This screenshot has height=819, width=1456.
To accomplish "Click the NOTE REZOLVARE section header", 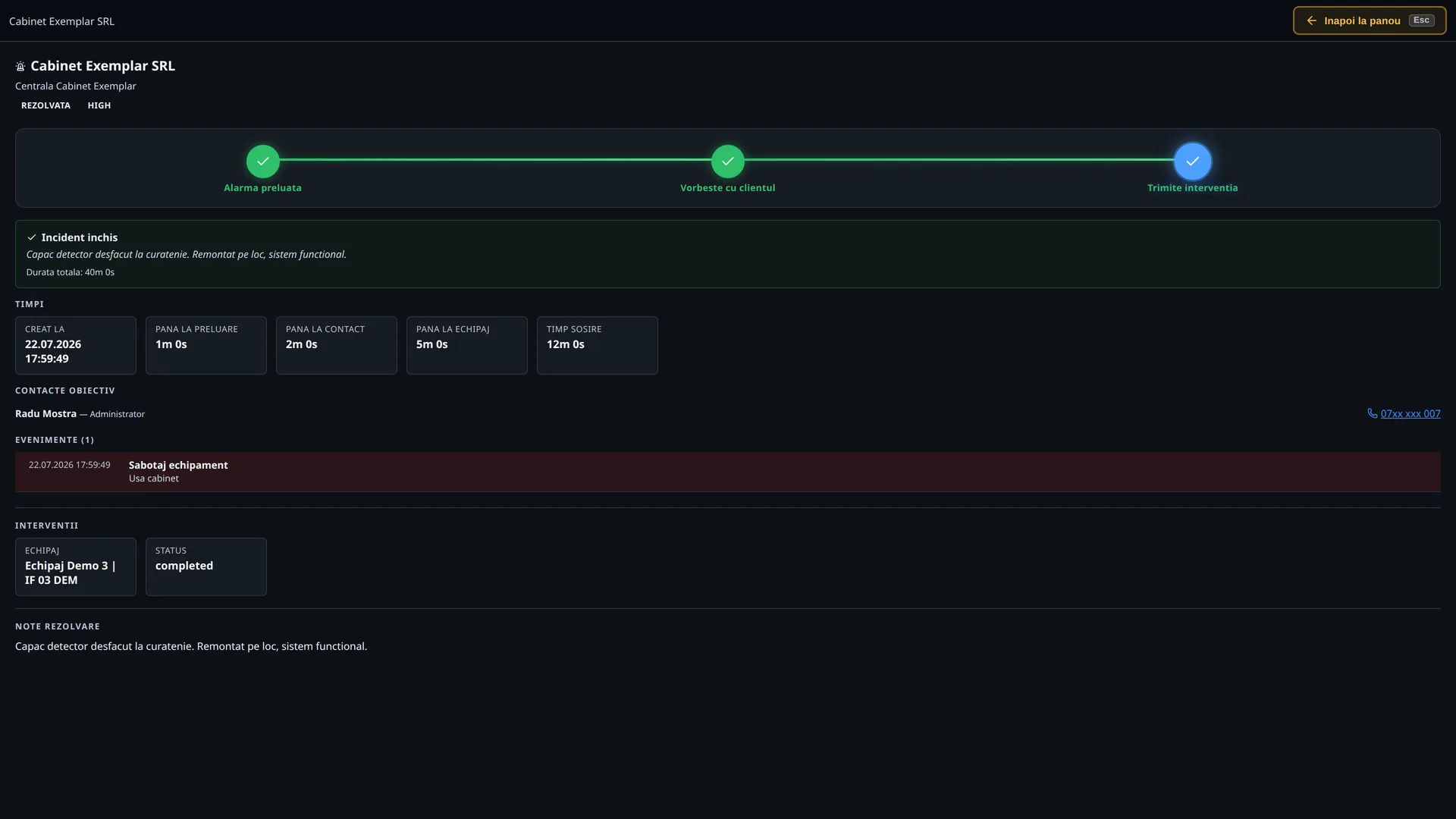I will click(58, 626).
